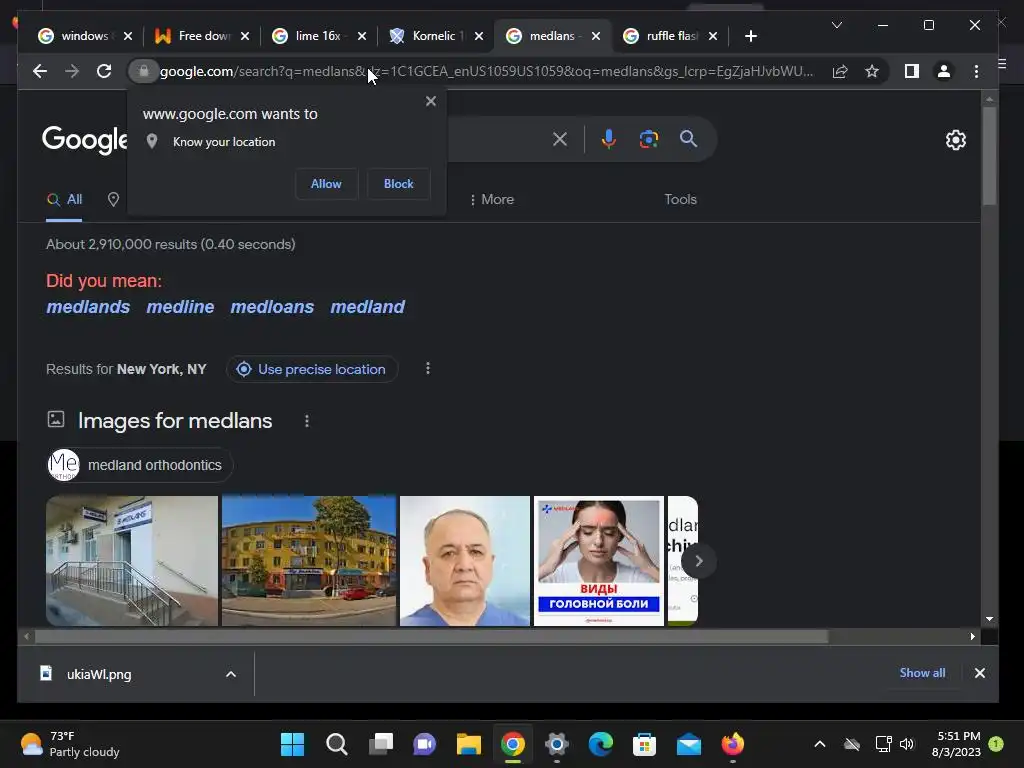The height and width of the screenshot is (768, 1024).
Task: Block the location request
Action: click(x=398, y=184)
